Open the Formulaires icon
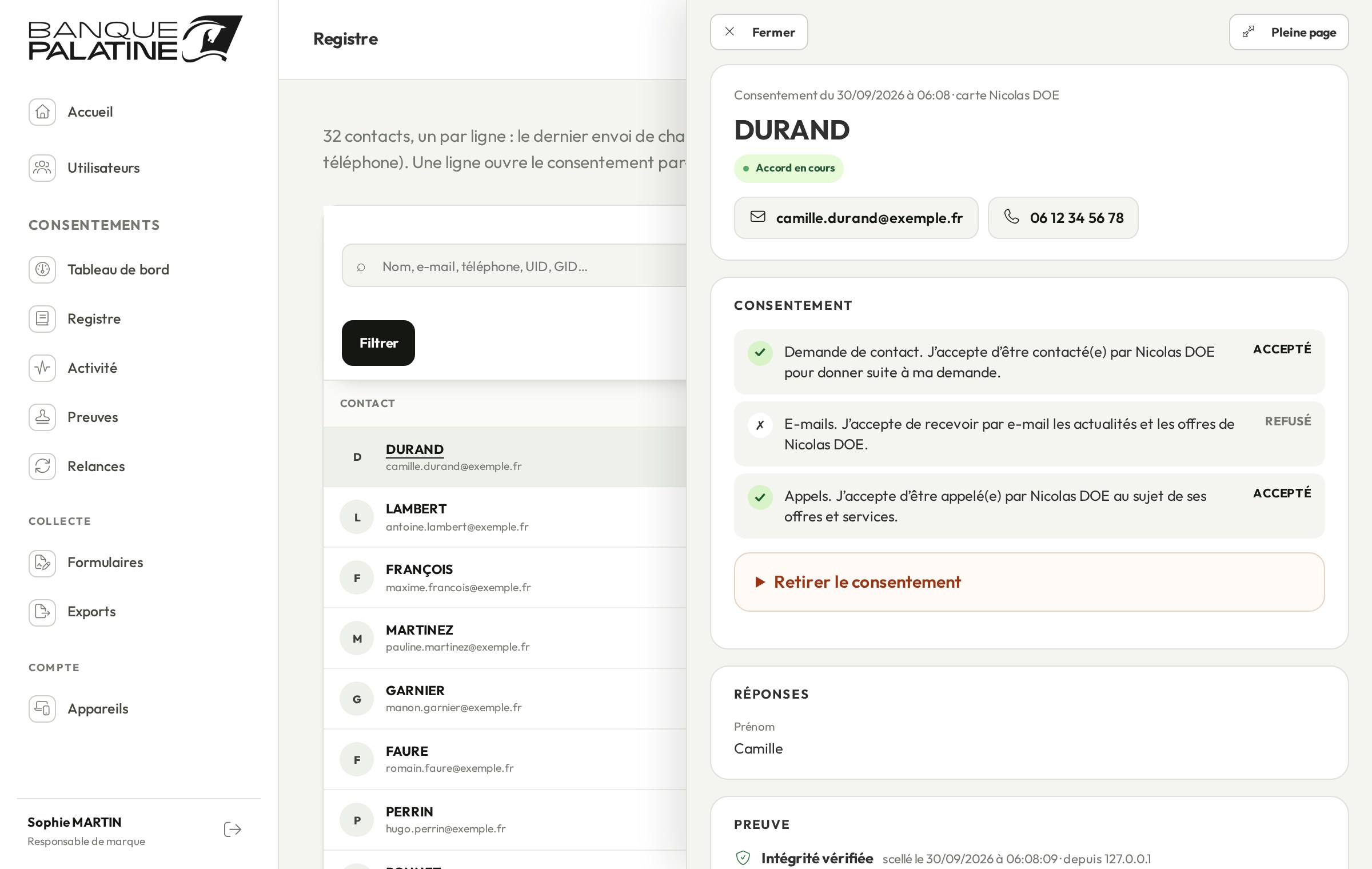 point(42,563)
